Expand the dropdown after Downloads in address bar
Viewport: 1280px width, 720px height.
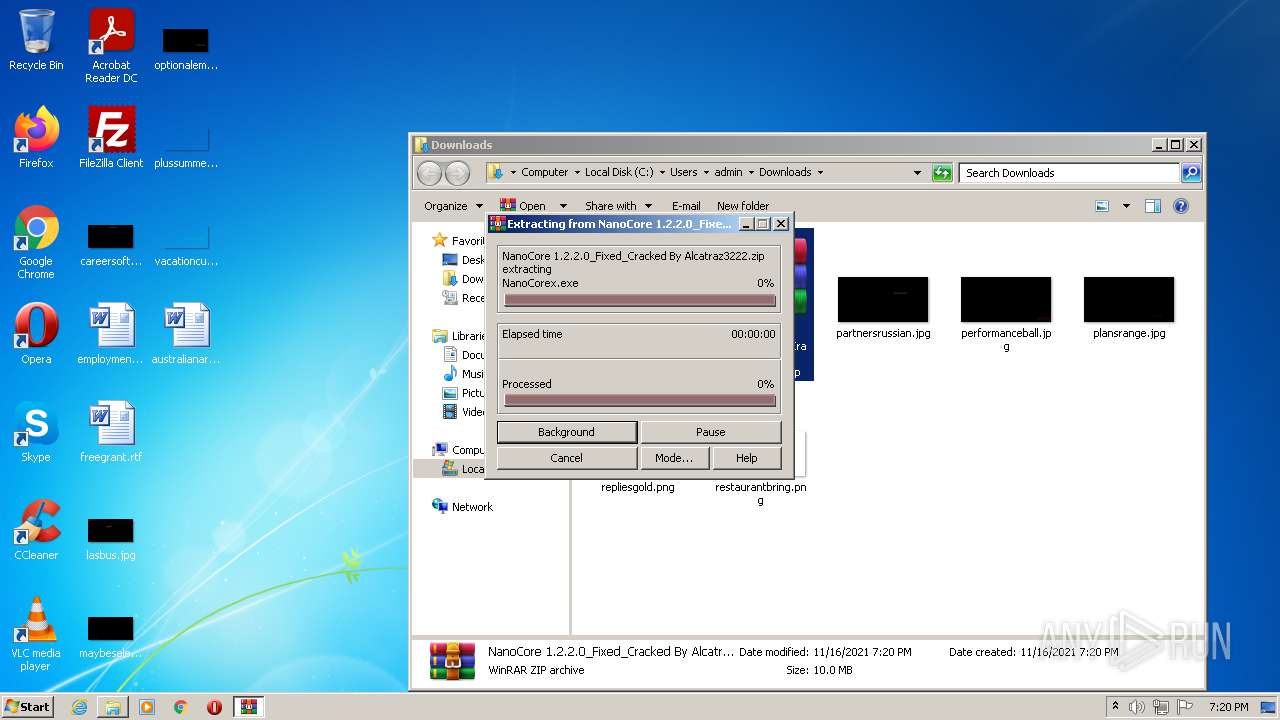tap(820, 173)
